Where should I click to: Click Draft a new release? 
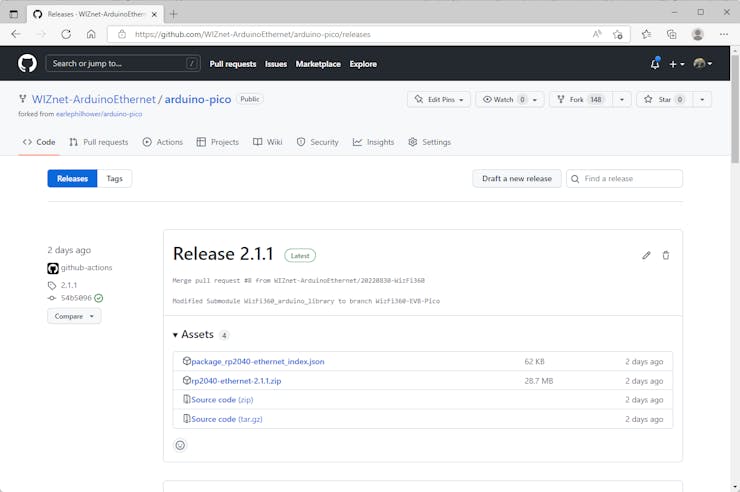pyautogui.click(x=517, y=178)
